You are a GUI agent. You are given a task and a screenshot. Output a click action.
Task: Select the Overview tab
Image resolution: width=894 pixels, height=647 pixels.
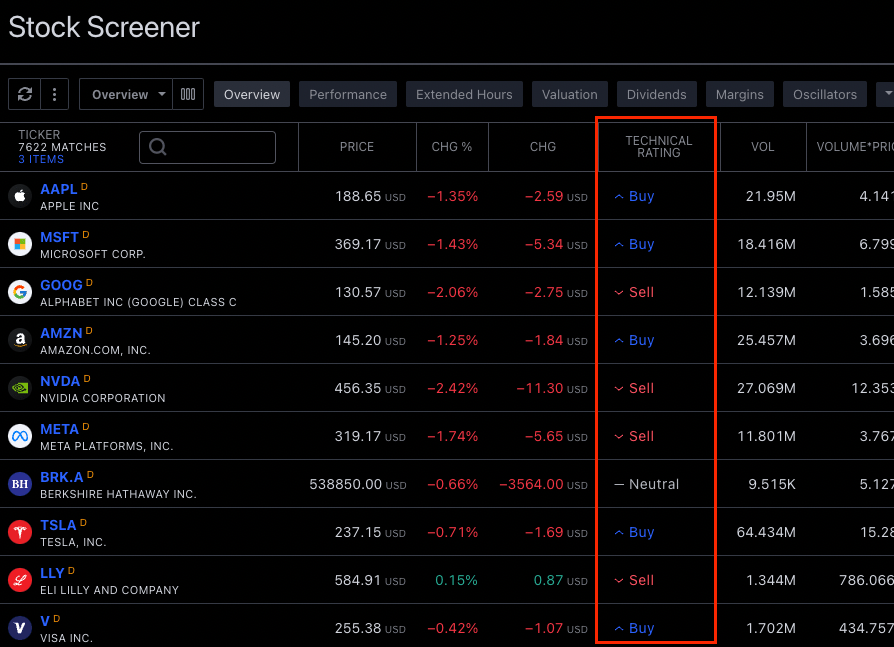point(252,94)
